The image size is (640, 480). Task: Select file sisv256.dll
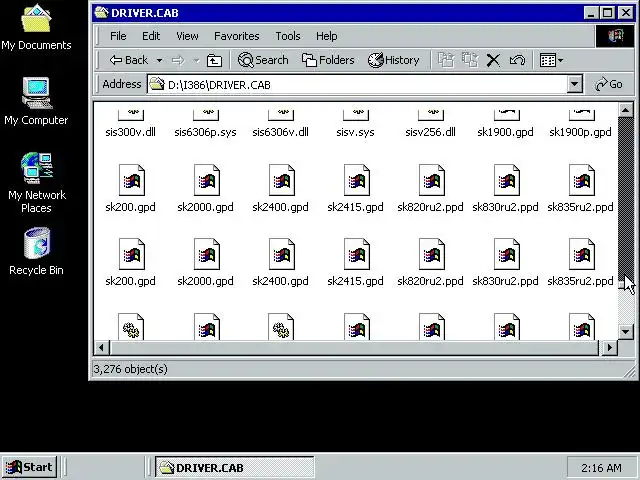tap(430, 124)
